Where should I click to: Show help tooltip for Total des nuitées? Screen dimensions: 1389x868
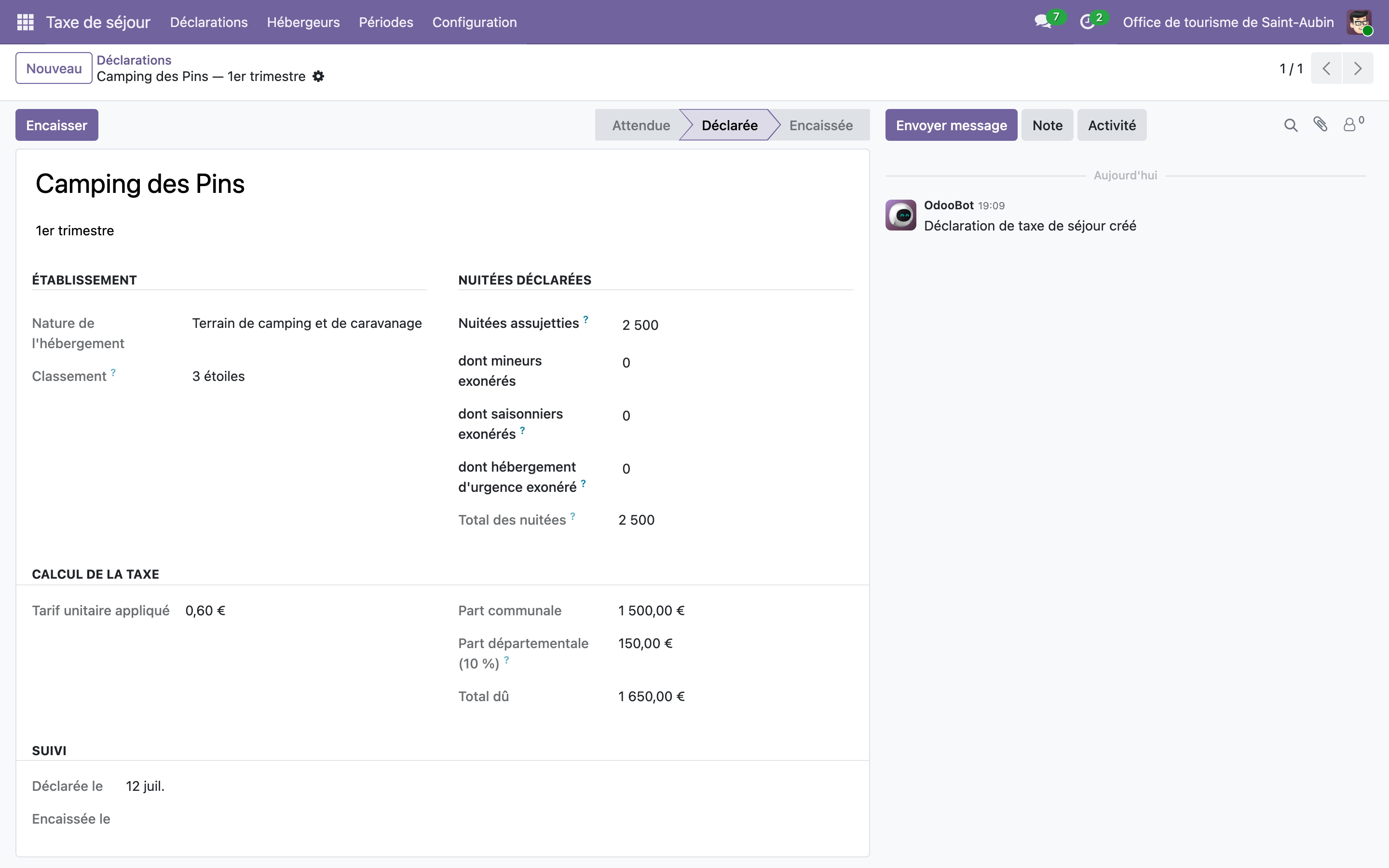pyautogui.click(x=572, y=516)
